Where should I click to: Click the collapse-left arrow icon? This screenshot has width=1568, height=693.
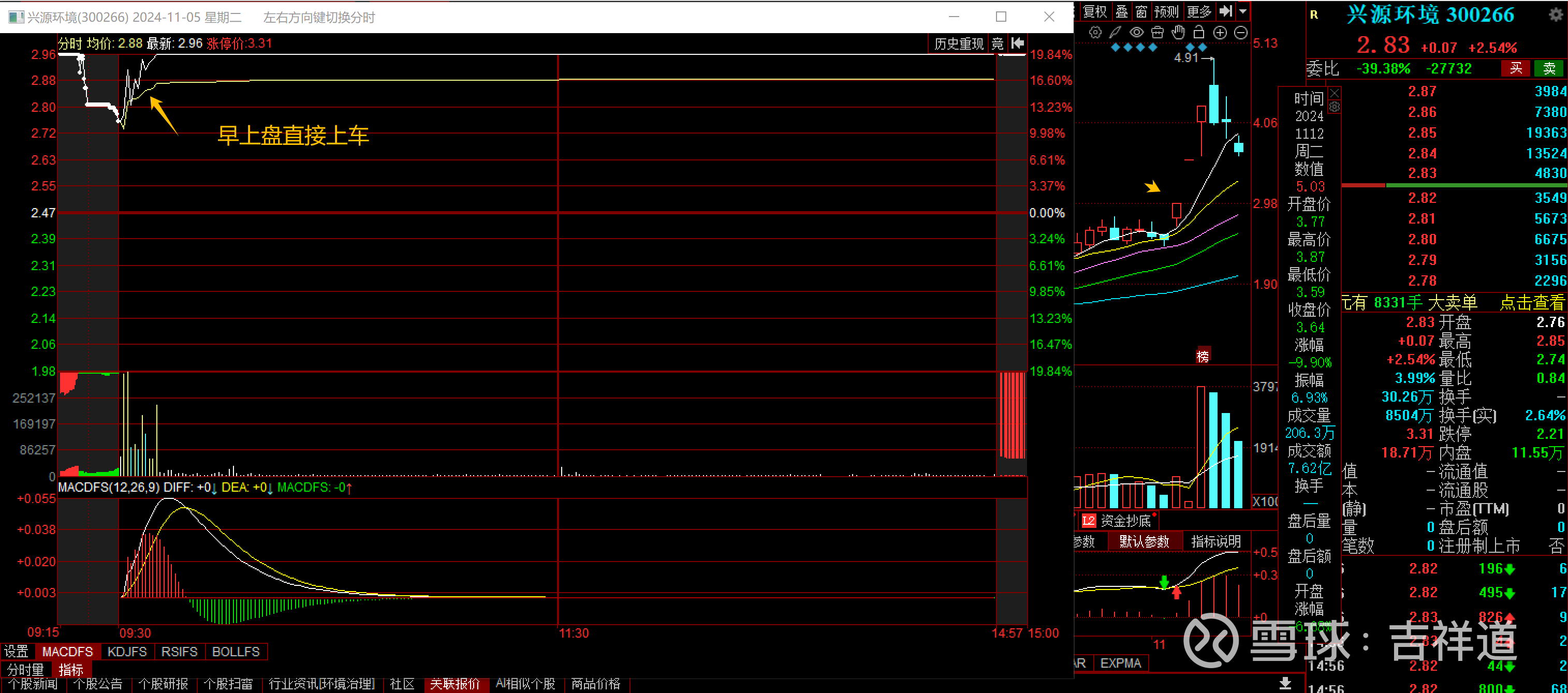pos(1018,43)
